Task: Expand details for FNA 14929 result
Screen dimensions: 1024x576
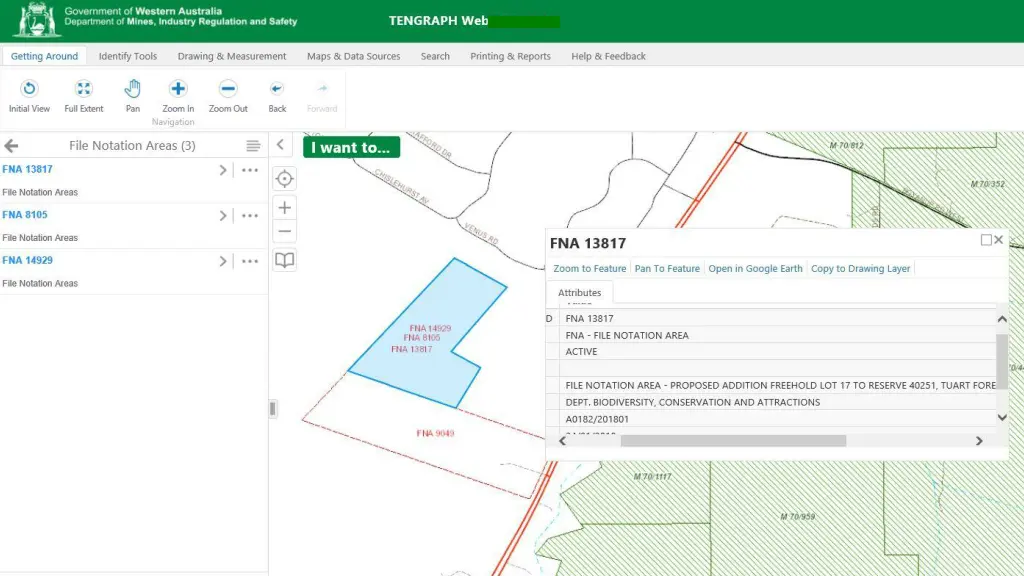Action: click(223, 261)
